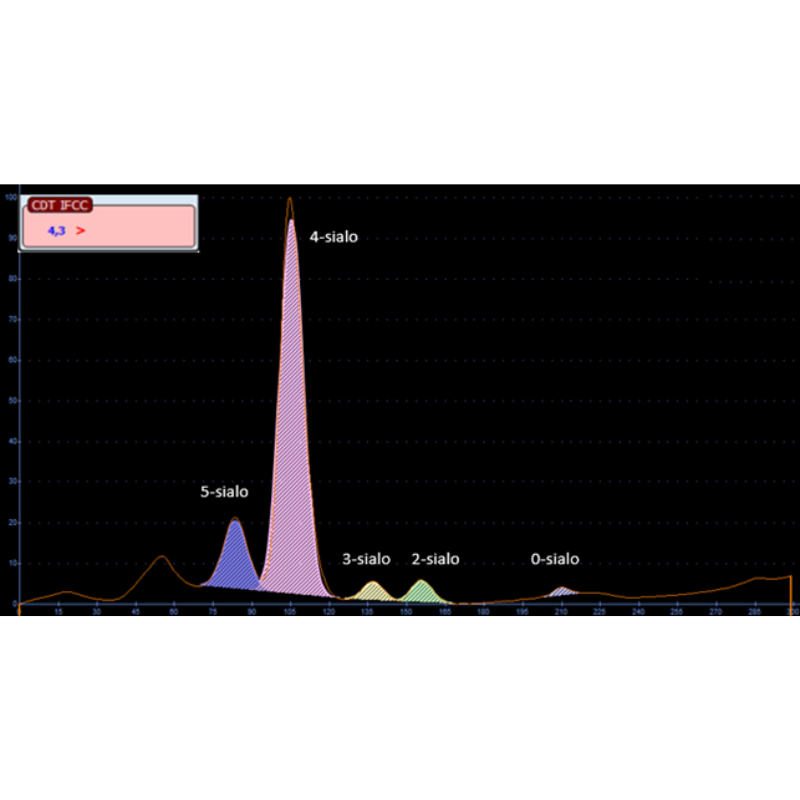Click the 3-sialo text label
Viewport: 800px width, 800px height.
pyautogui.click(x=366, y=559)
